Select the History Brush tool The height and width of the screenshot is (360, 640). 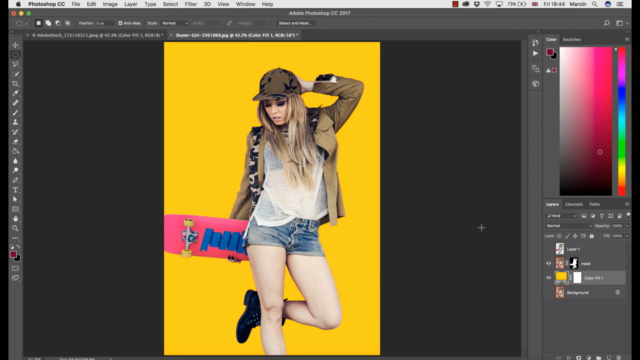click(x=16, y=132)
